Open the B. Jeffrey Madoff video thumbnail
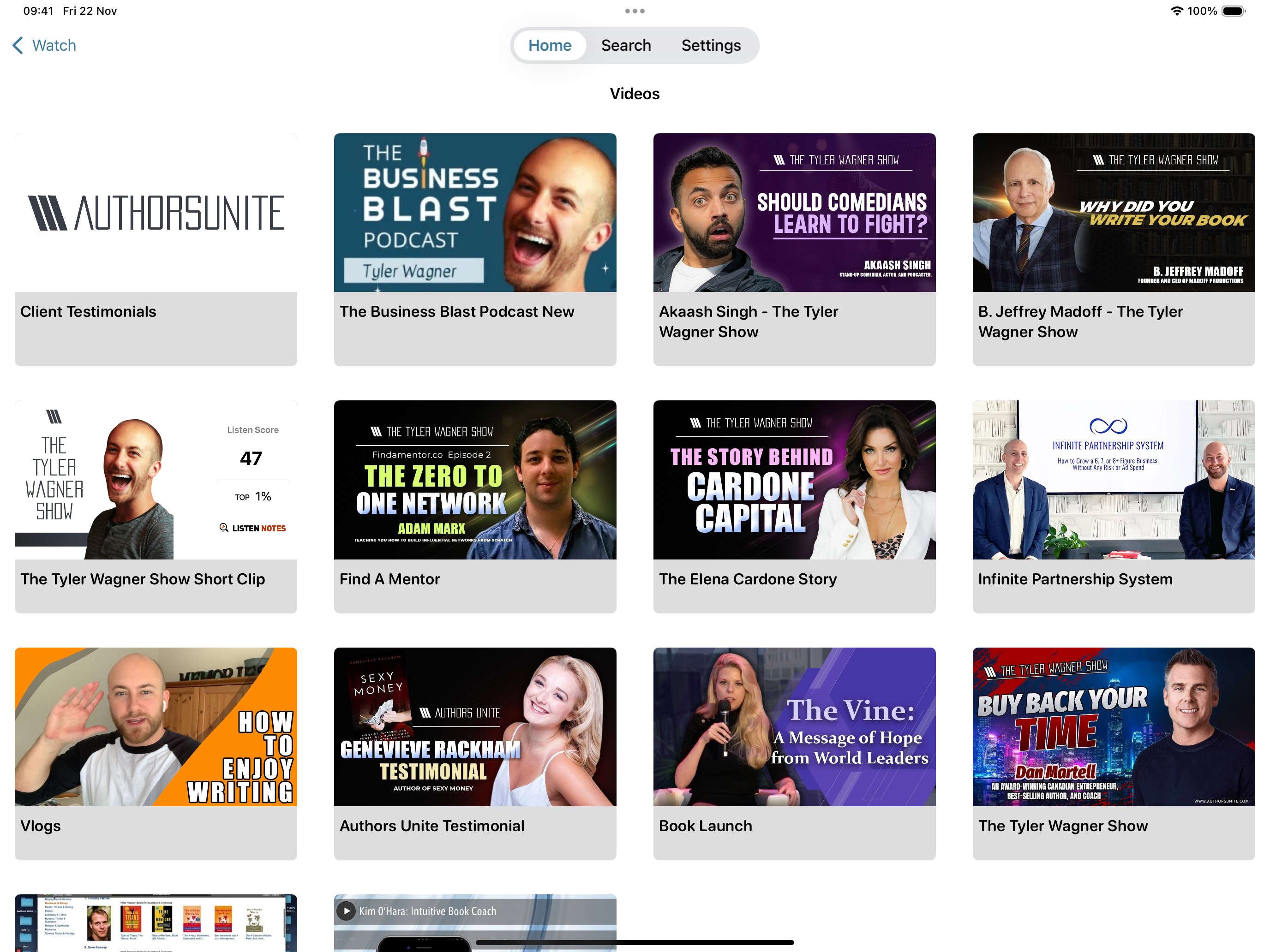The image size is (1270, 952). pyautogui.click(x=1113, y=213)
